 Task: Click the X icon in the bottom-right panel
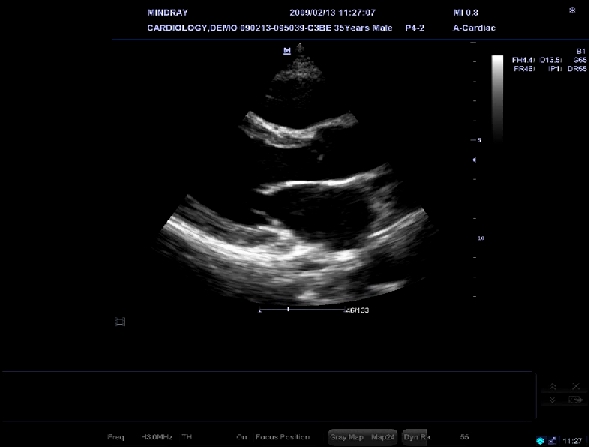[575, 386]
